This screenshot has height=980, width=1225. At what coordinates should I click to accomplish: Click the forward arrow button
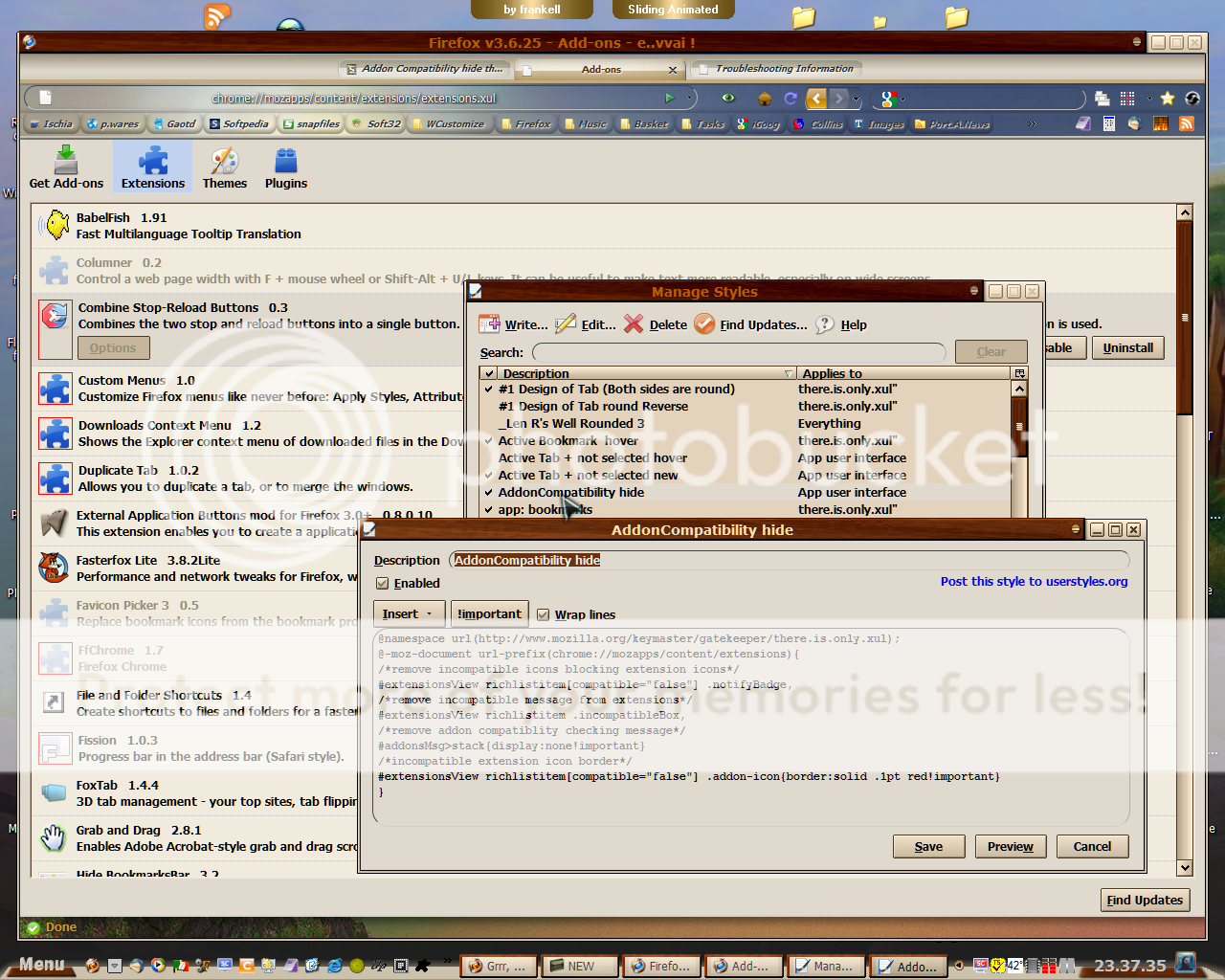point(839,98)
